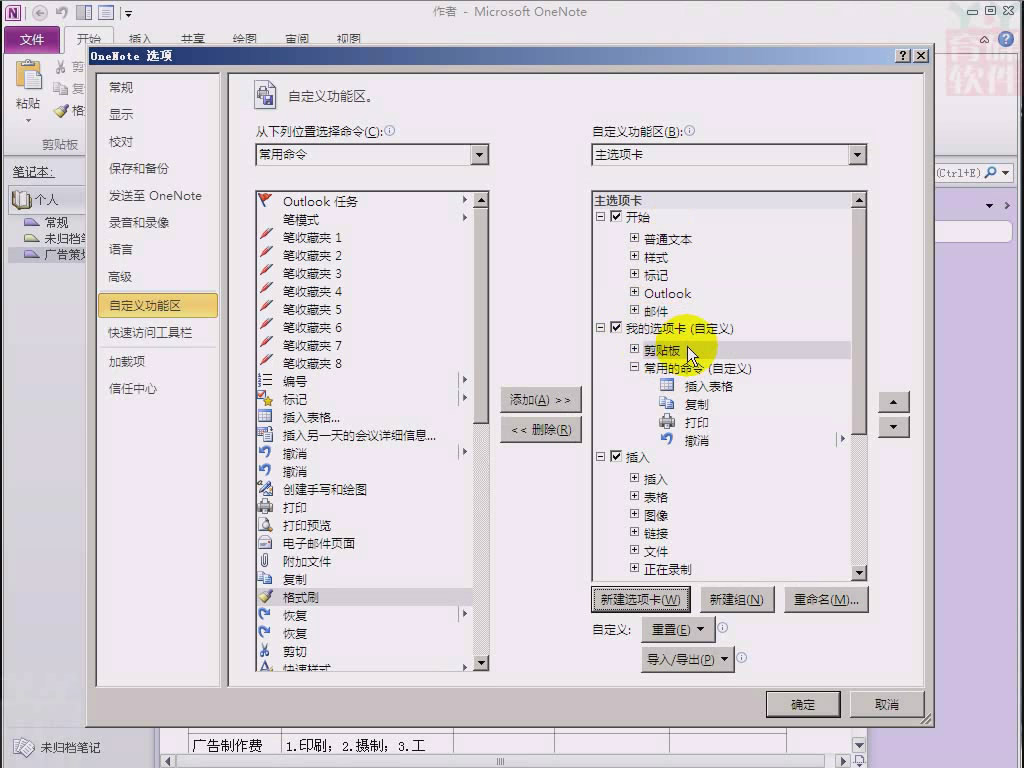Screen dimensions: 1024x768
Task: Expand the 普通文本 group
Action: pos(634,238)
